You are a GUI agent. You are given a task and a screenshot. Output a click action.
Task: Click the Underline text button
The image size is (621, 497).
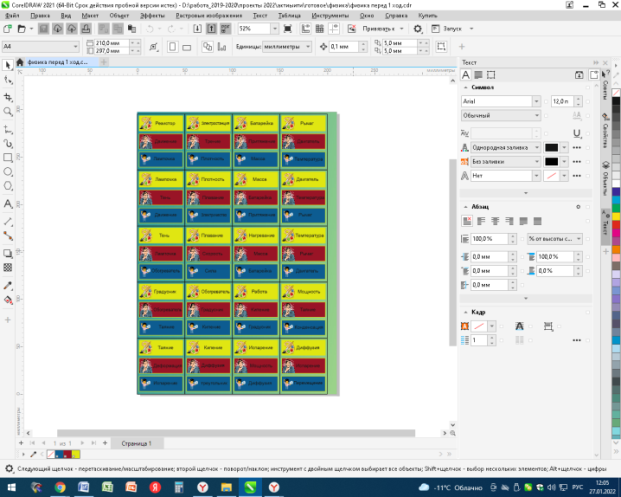(x=578, y=132)
